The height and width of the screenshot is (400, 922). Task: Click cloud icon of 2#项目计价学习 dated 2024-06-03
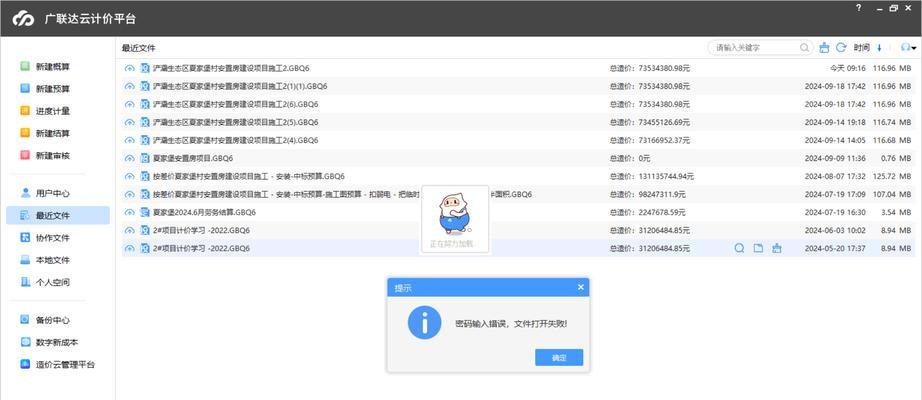point(129,231)
